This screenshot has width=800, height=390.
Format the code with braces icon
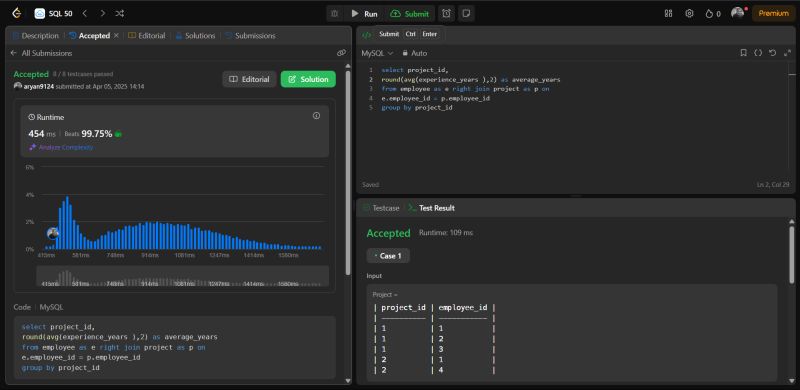tap(758, 53)
